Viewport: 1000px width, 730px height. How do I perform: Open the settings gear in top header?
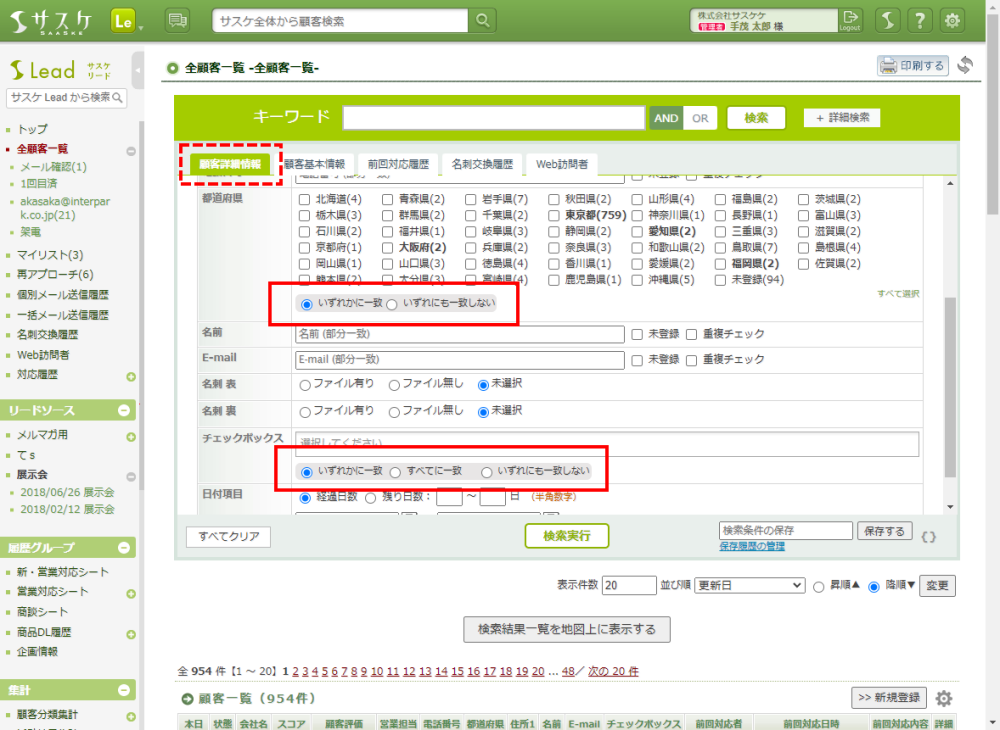[953, 20]
